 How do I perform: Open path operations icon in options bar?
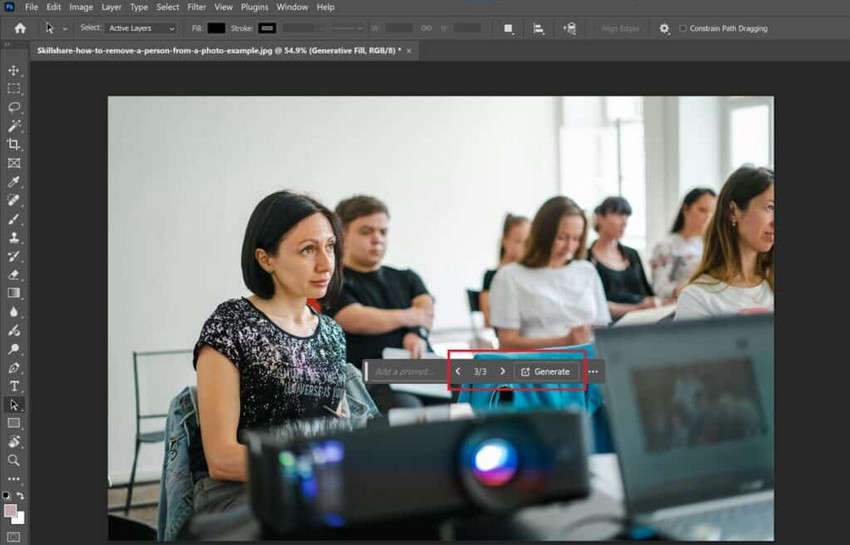pos(508,28)
